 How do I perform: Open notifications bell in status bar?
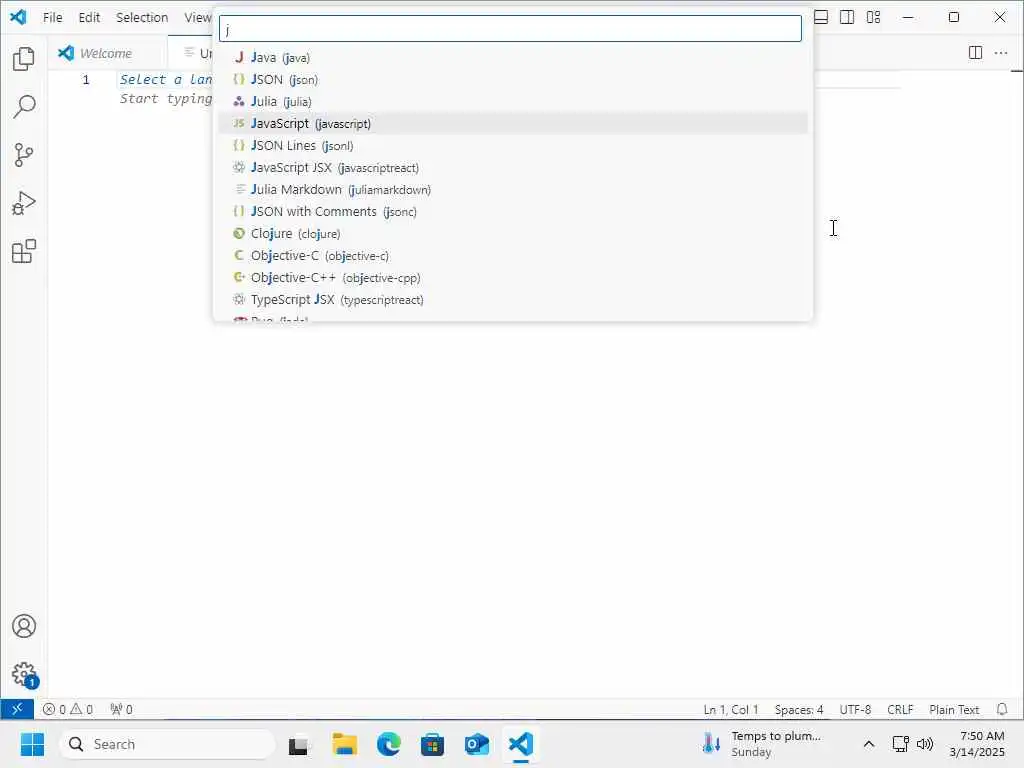click(1002, 709)
